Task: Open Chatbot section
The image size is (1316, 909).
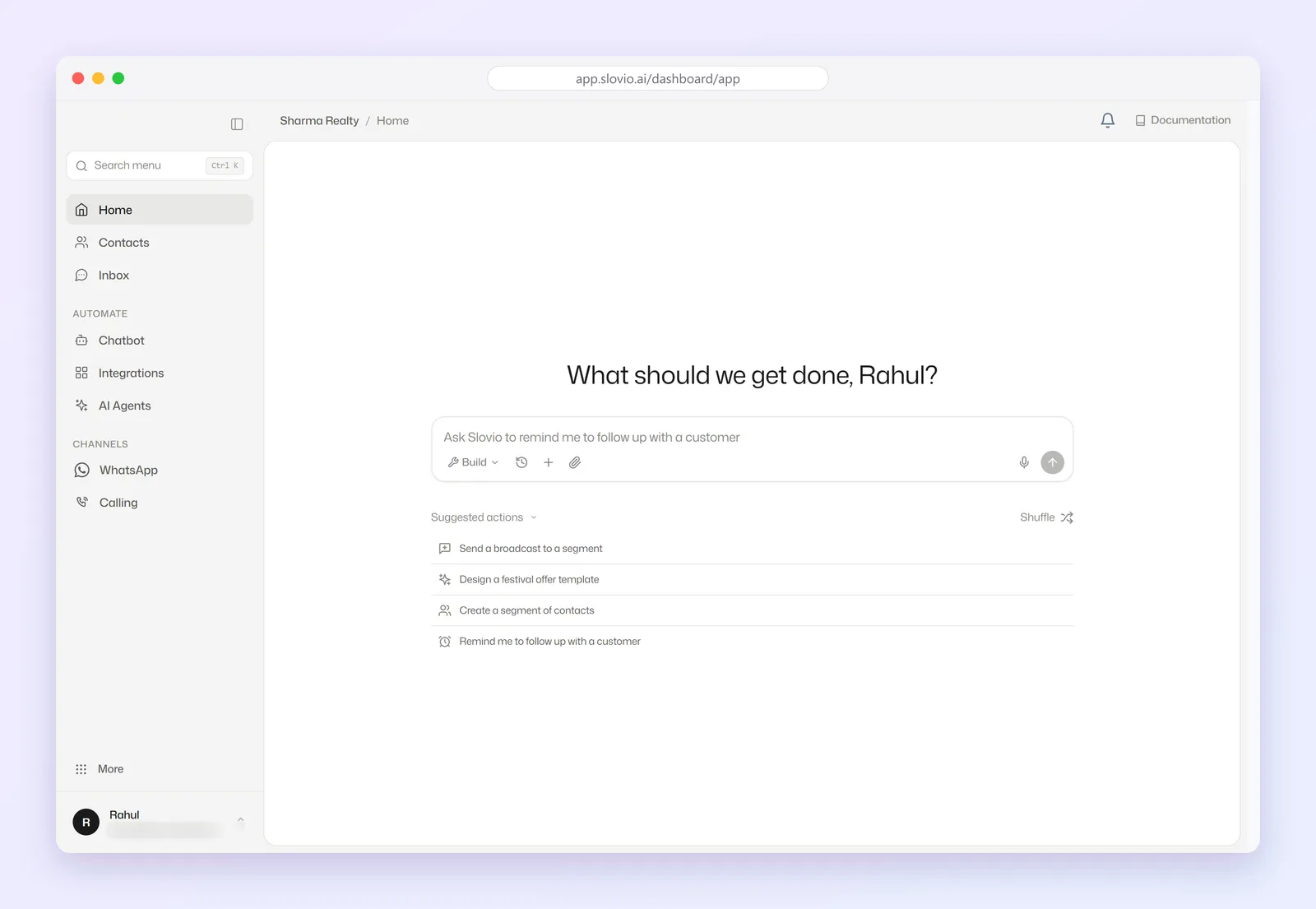Action: [160, 341]
